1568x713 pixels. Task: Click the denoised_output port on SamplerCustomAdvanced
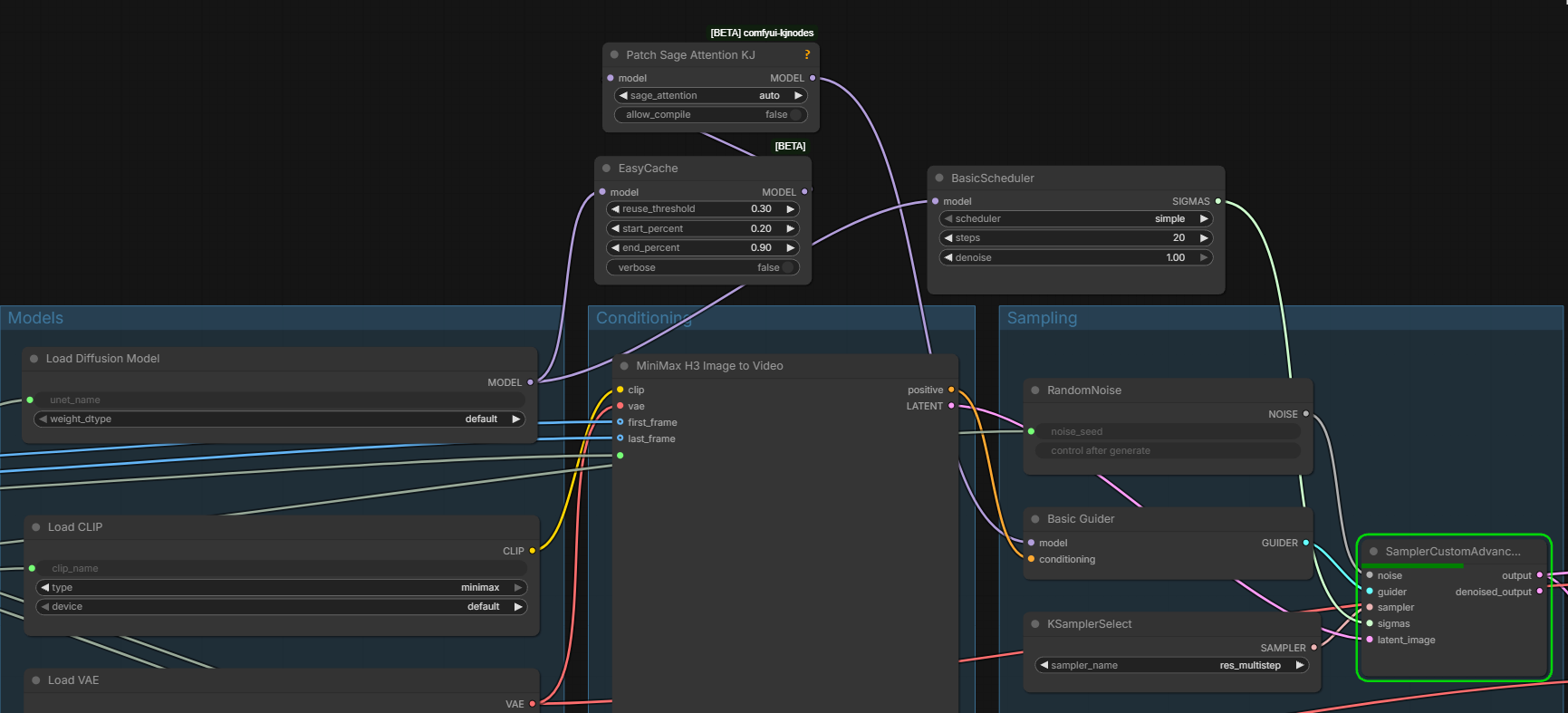1539,592
